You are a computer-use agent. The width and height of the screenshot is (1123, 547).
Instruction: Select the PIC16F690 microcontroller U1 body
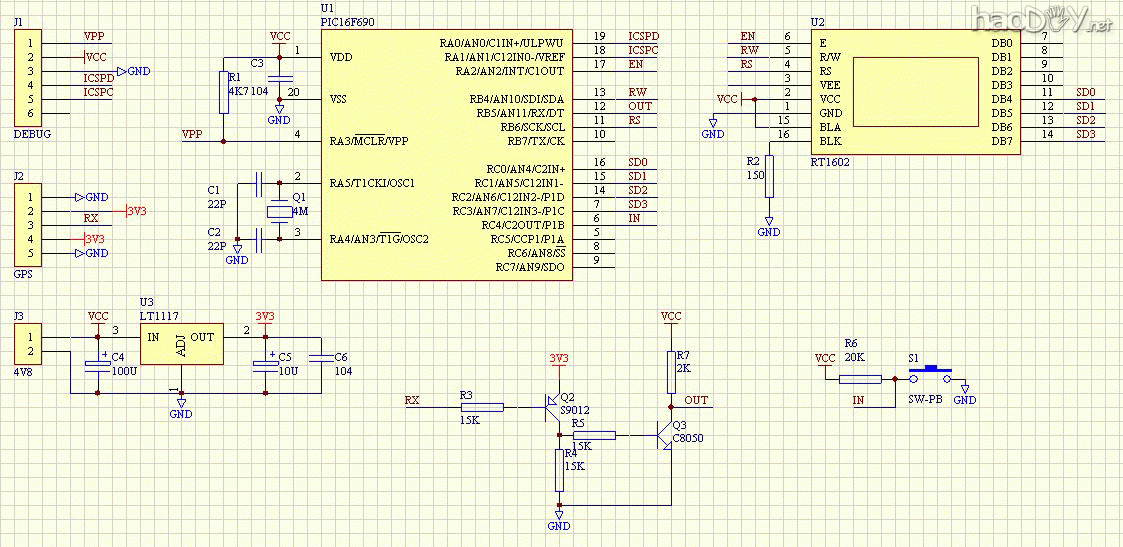446,155
